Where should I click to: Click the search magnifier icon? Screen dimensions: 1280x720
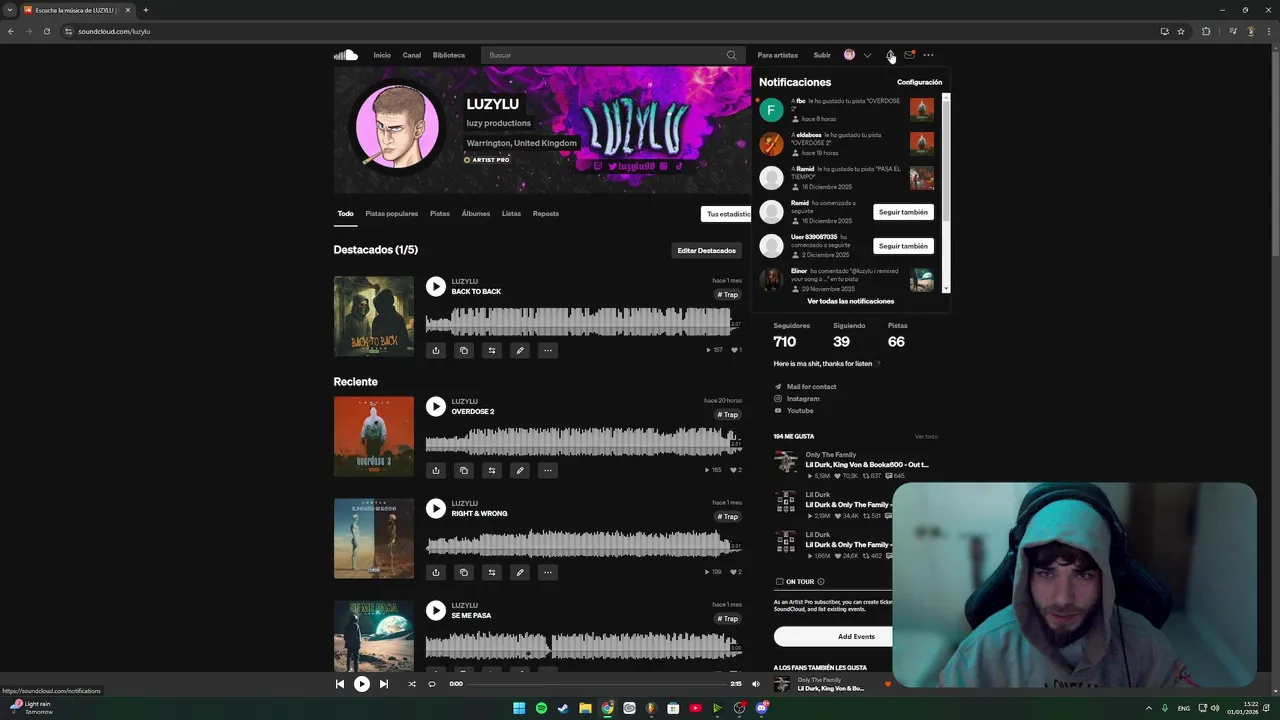(731, 55)
